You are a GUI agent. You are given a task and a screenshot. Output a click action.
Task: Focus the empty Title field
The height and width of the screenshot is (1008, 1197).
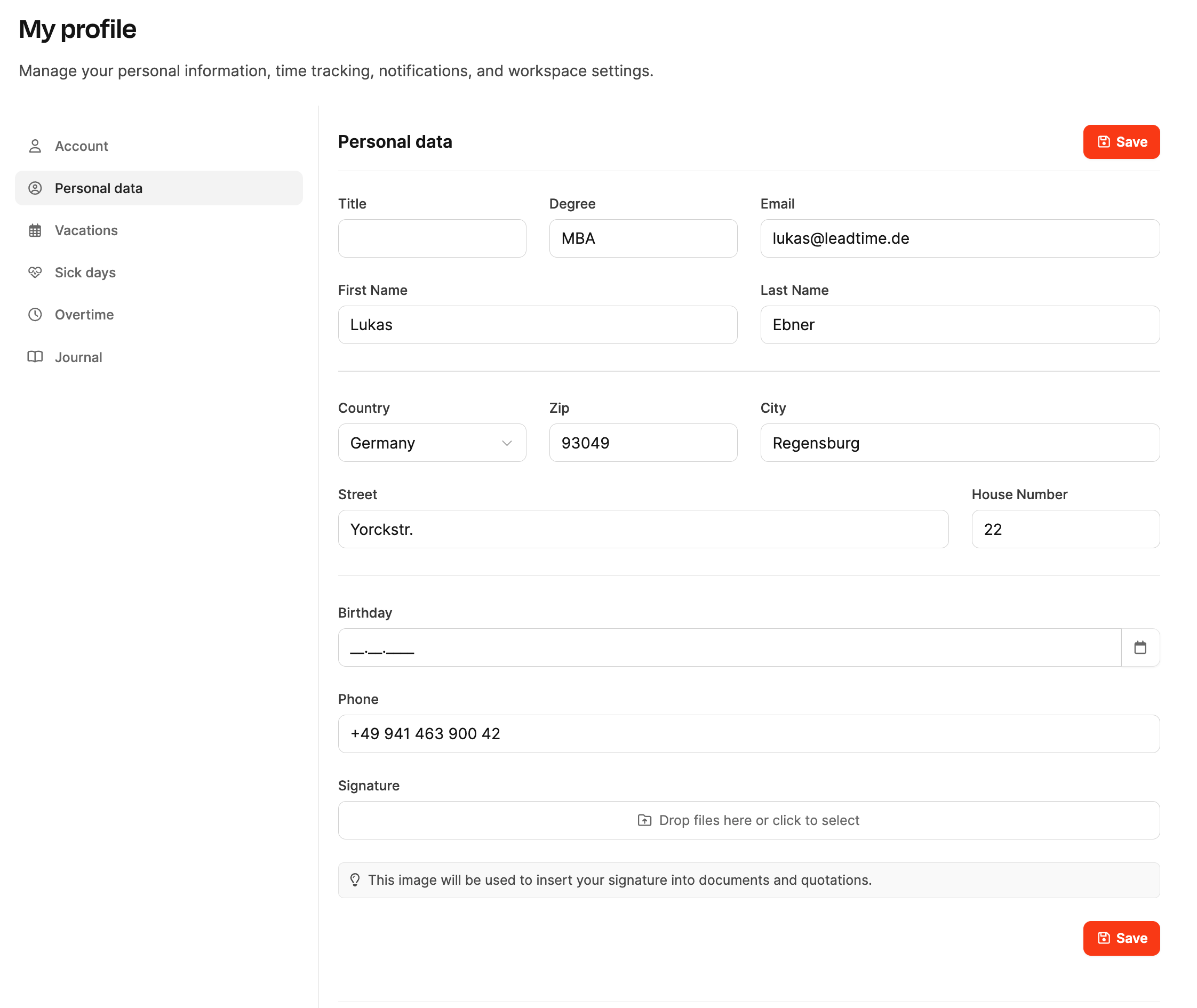pyautogui.click(x=432, y=238)
